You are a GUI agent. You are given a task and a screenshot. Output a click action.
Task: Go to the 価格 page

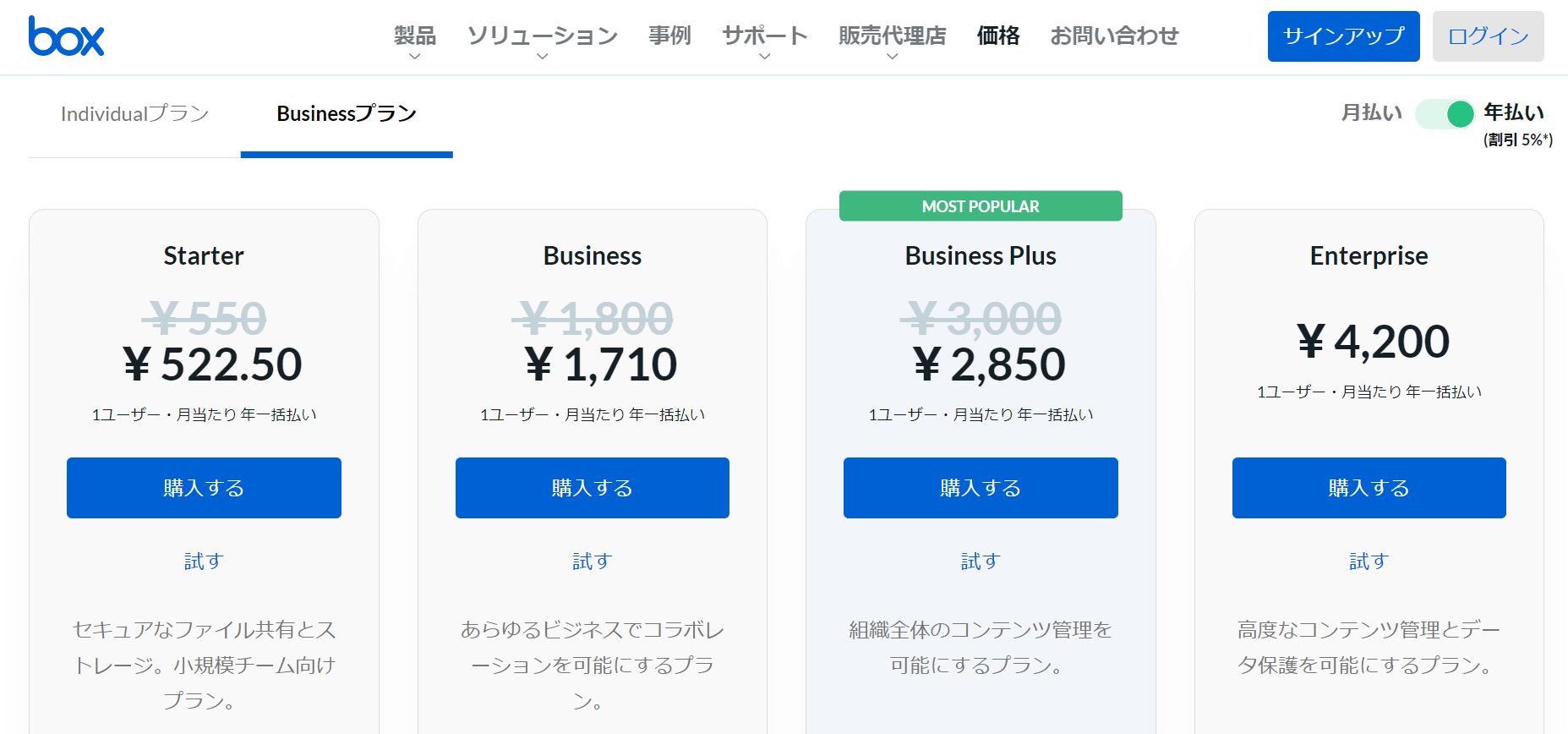(998, 36)
